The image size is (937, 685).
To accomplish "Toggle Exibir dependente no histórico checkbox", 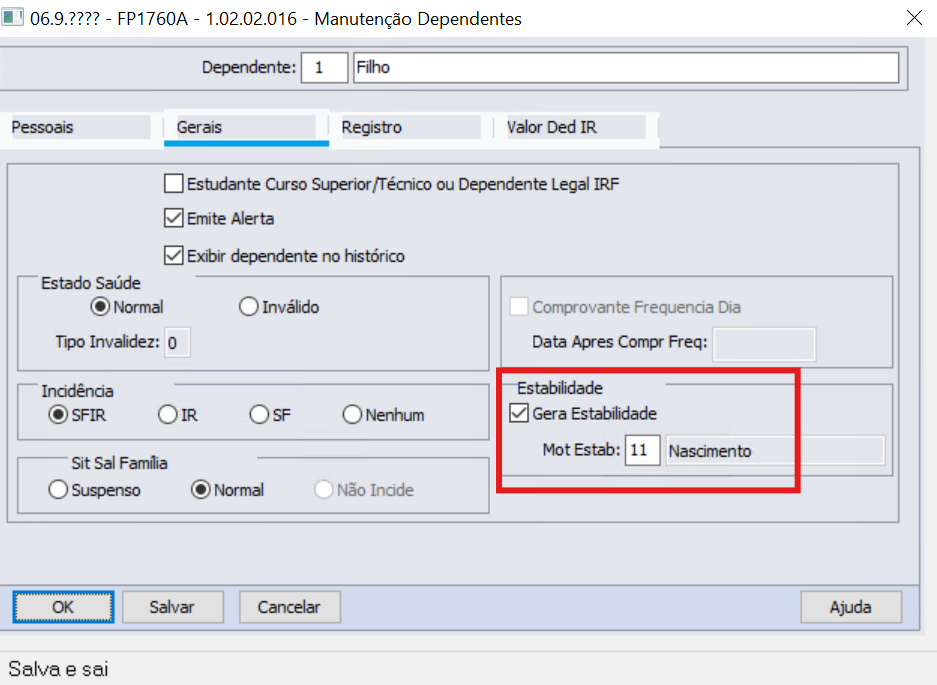I will [x=174, y=256].
